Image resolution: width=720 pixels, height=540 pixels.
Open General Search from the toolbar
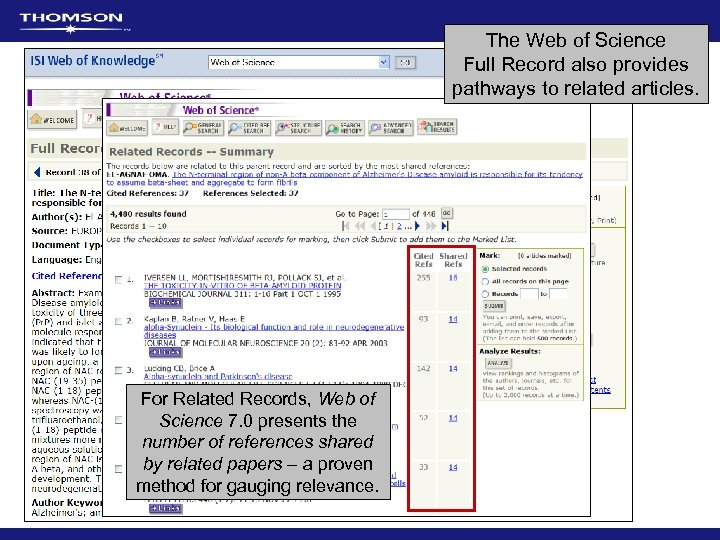tap(203, 128)
